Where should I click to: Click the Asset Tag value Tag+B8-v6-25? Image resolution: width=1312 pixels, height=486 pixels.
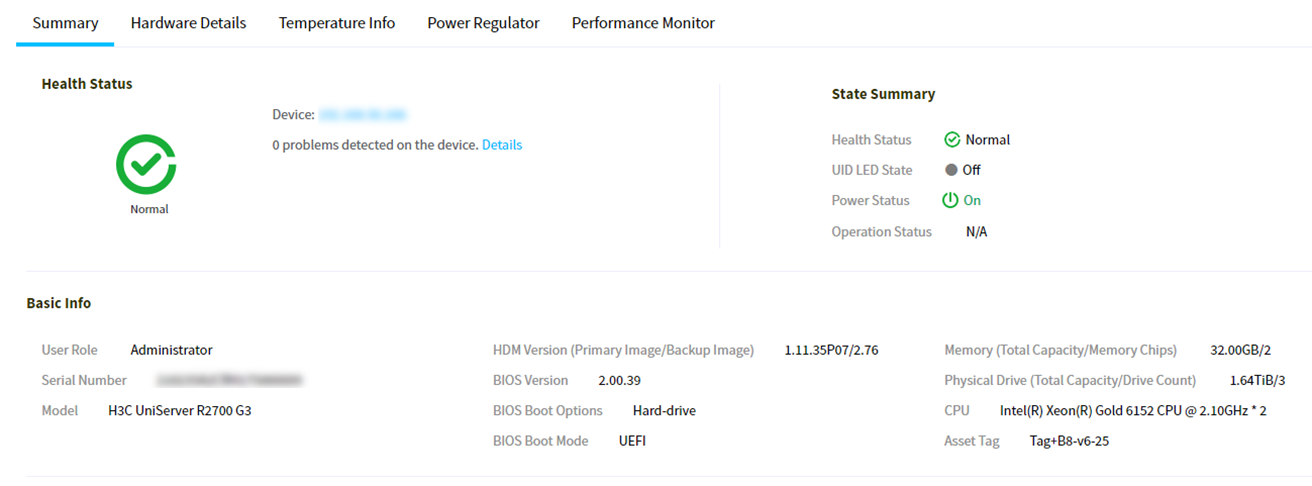[1069, 441]
